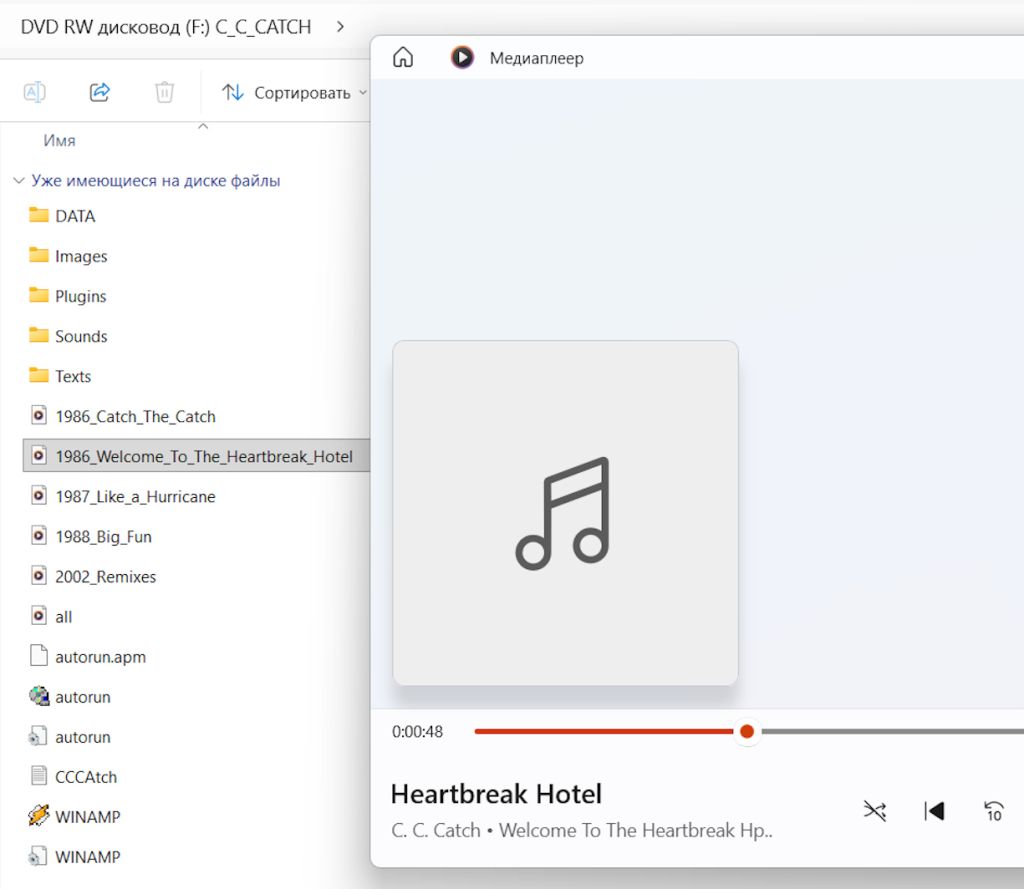Screen dimensions: 1024x889
Task: Click the album art placeholder thumbnail
Action: pyautogui.click(x=566, y=513)
